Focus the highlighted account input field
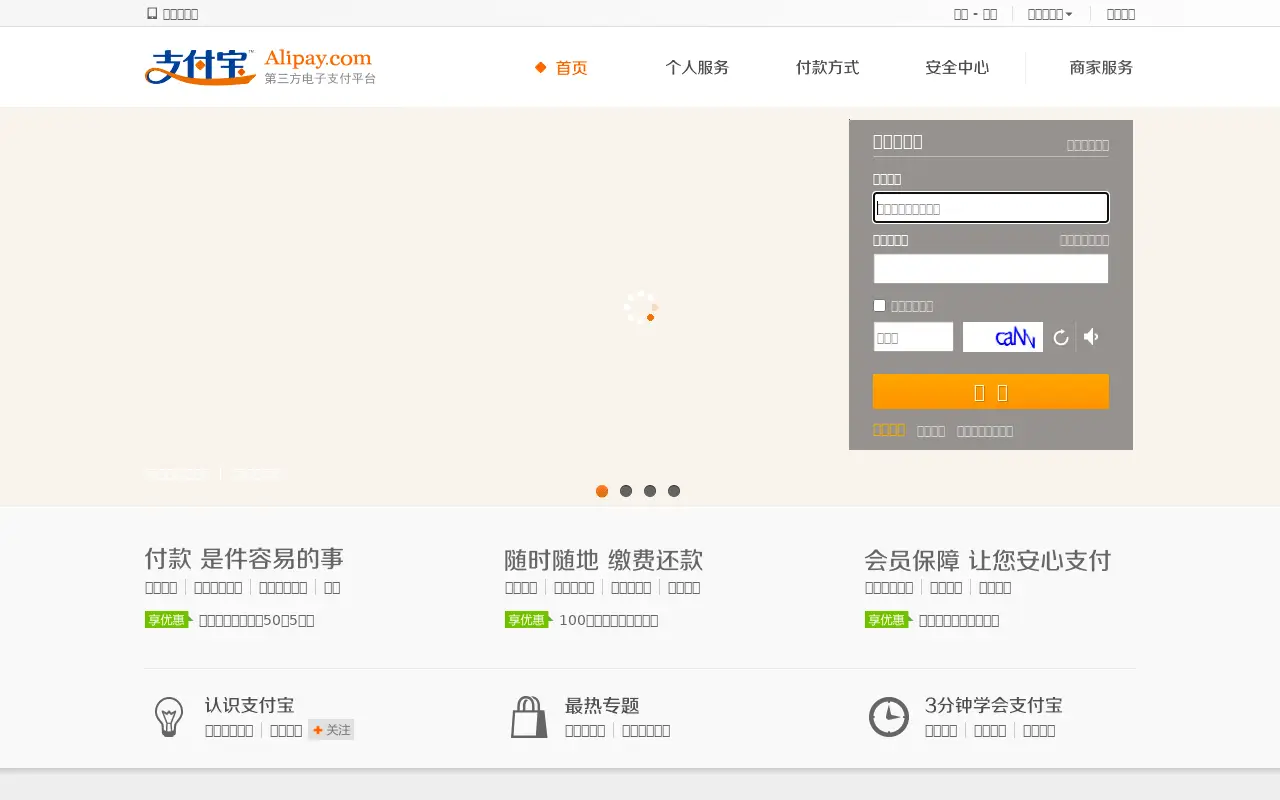The height and width of the screenshot is (800, 1280). [991, 208]
